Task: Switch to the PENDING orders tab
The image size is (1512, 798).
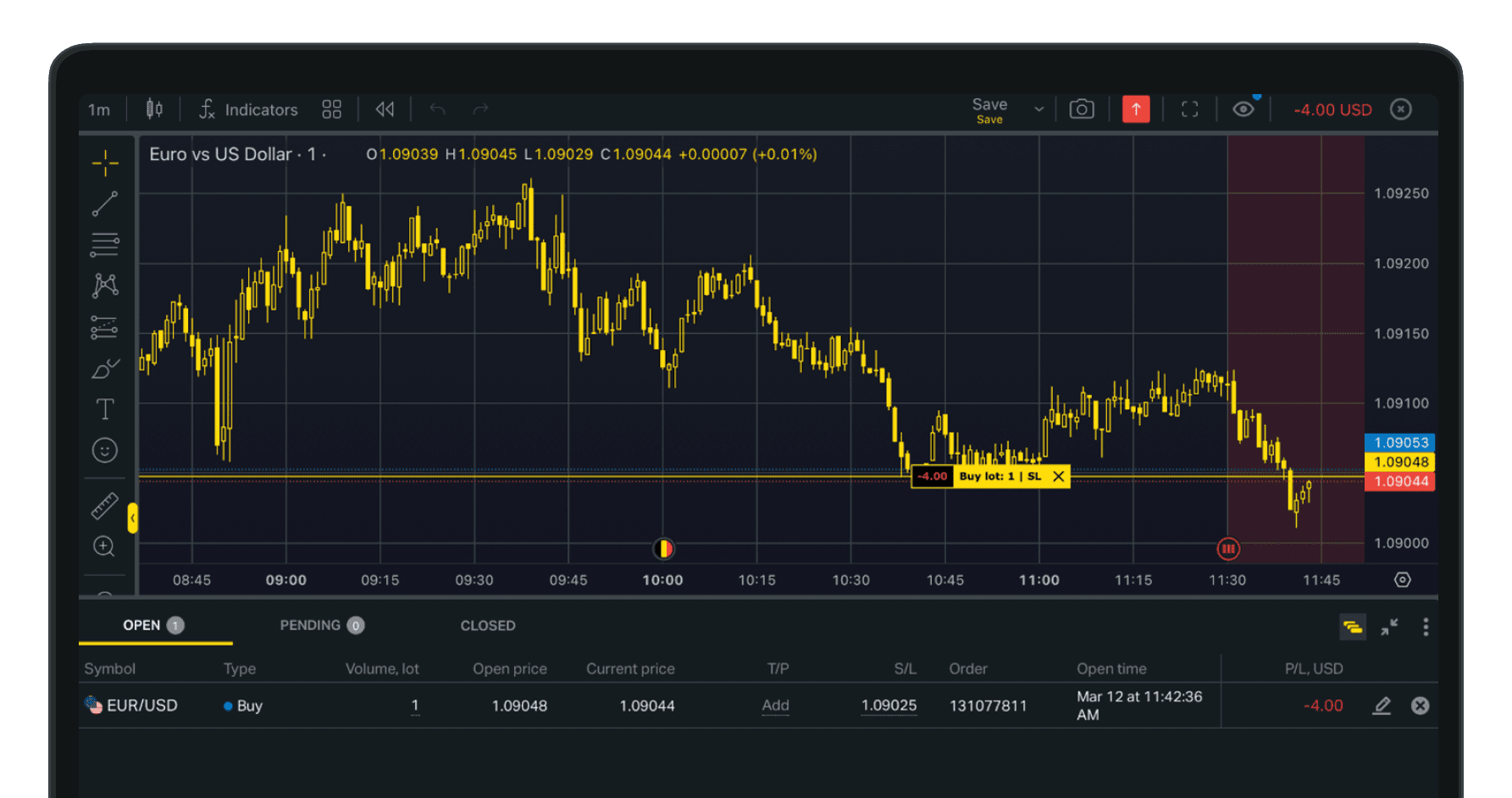Action: pyautogui.click(x=322, y=625)
